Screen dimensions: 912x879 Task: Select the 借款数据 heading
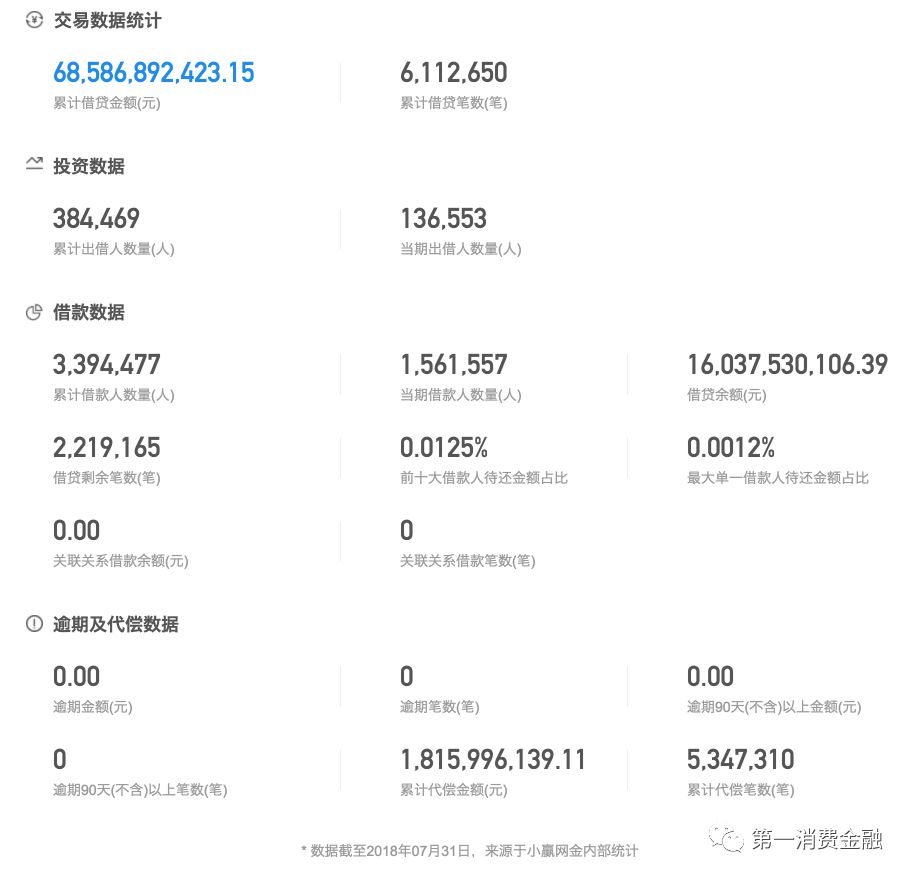[x=88, y=312]
